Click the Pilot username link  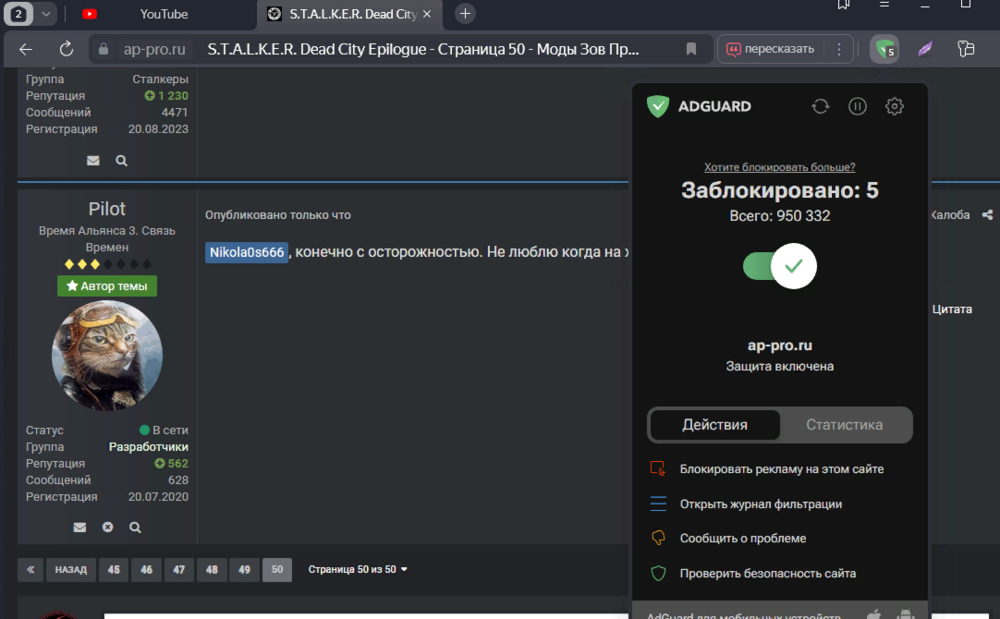(107, 208)
